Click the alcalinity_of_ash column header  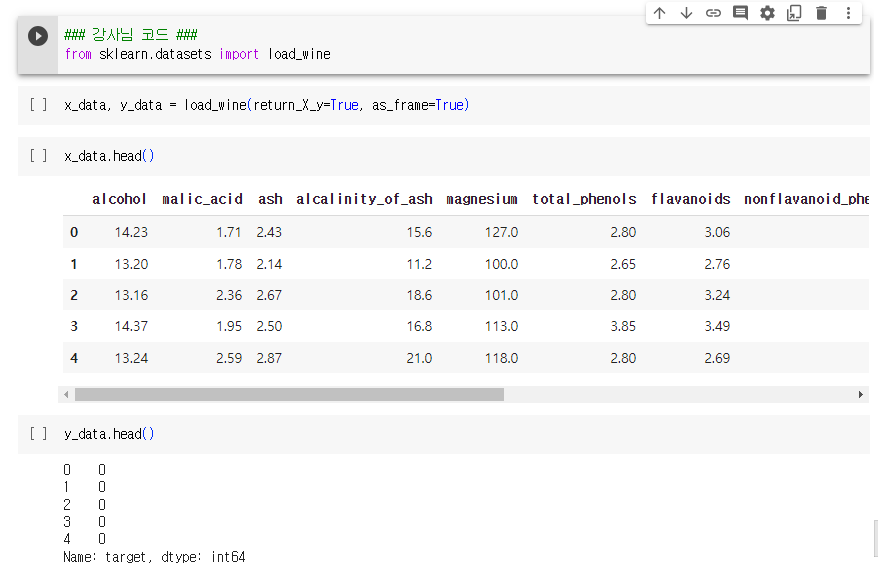point(364,199)
